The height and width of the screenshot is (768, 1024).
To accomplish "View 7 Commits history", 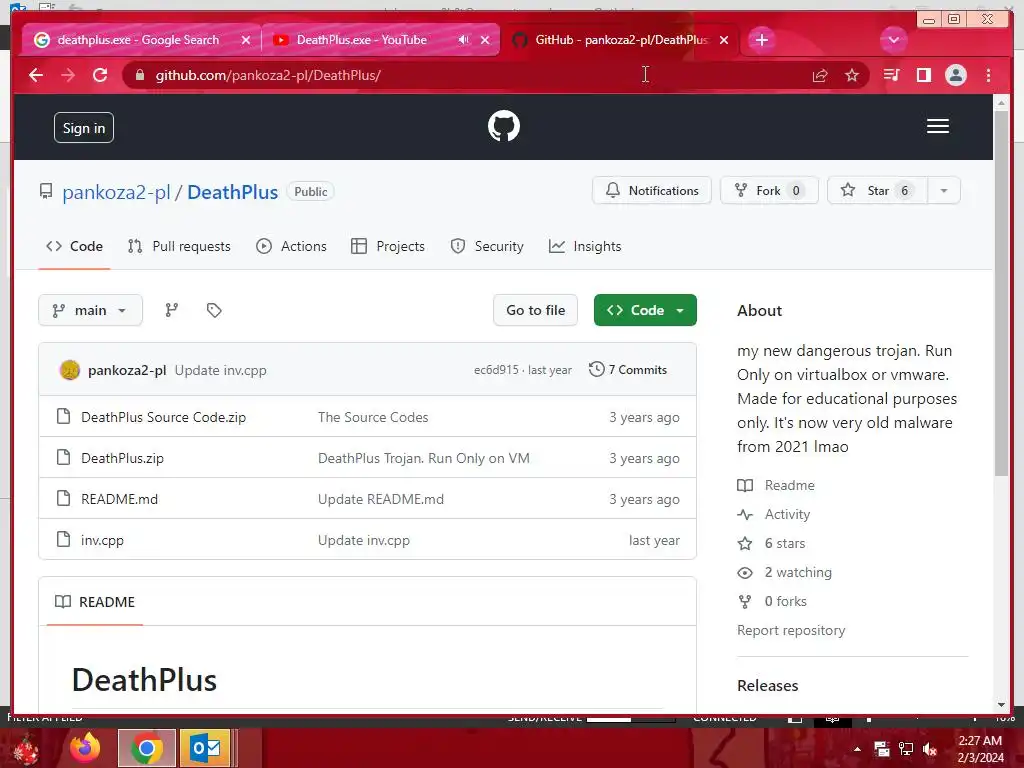I will coord(628,370).
